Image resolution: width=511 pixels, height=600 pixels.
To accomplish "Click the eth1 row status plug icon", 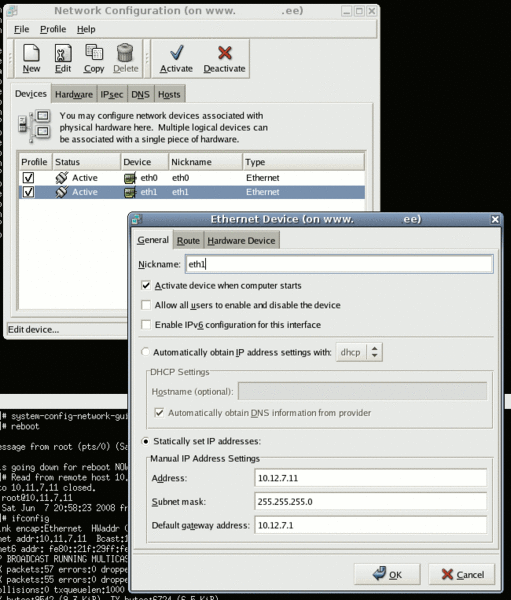I will point(61,192).
